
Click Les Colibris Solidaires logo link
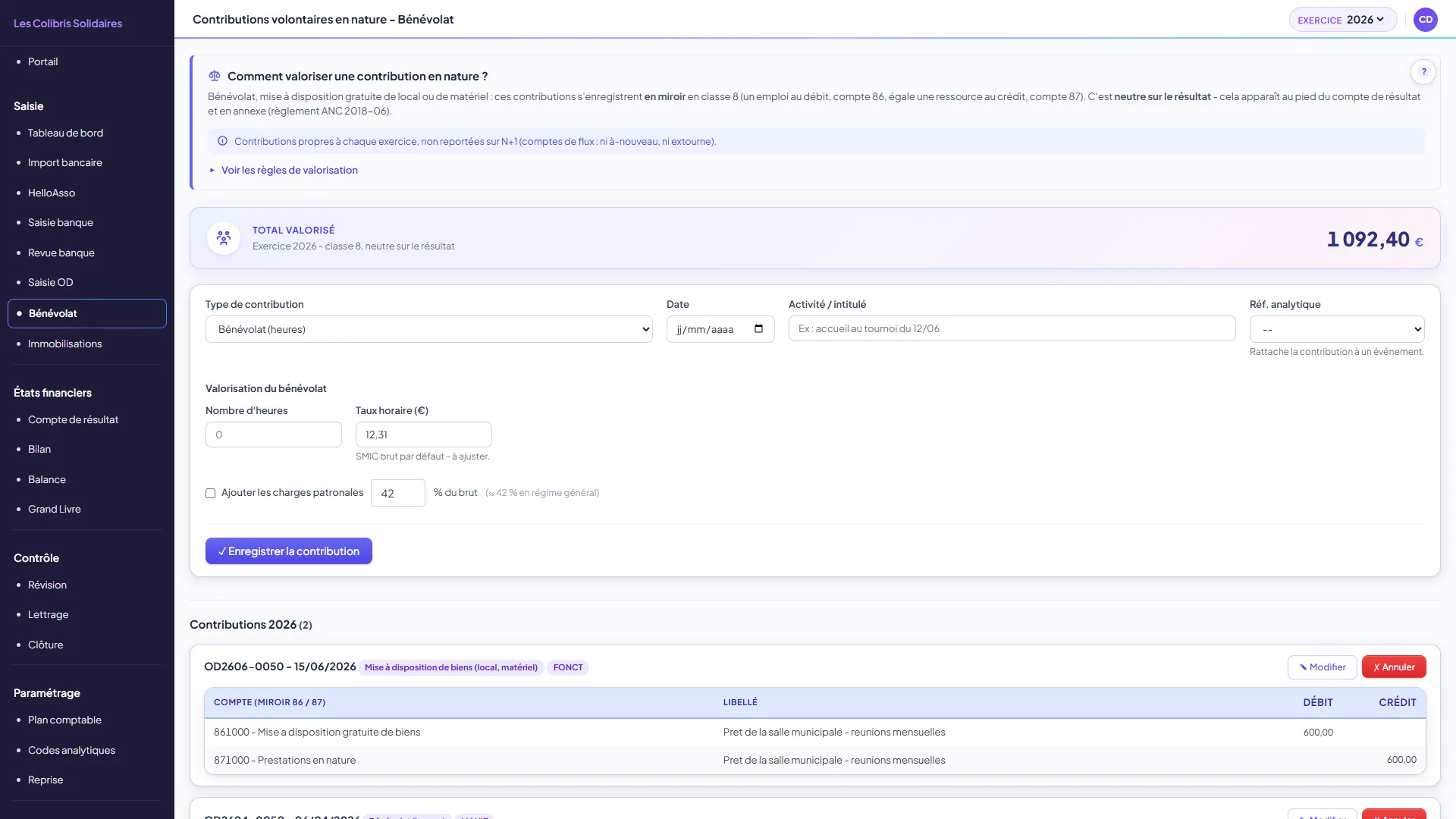(67, 24)
